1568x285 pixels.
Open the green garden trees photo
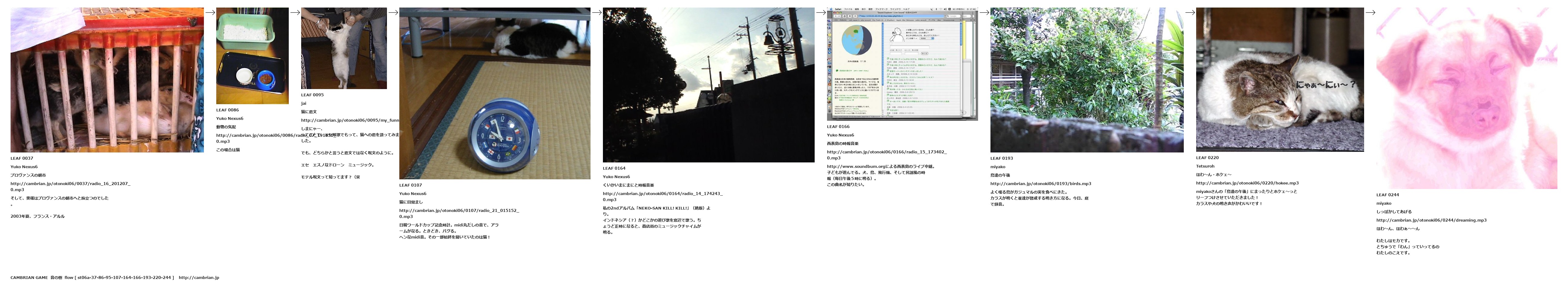(x=1087, y=80)
